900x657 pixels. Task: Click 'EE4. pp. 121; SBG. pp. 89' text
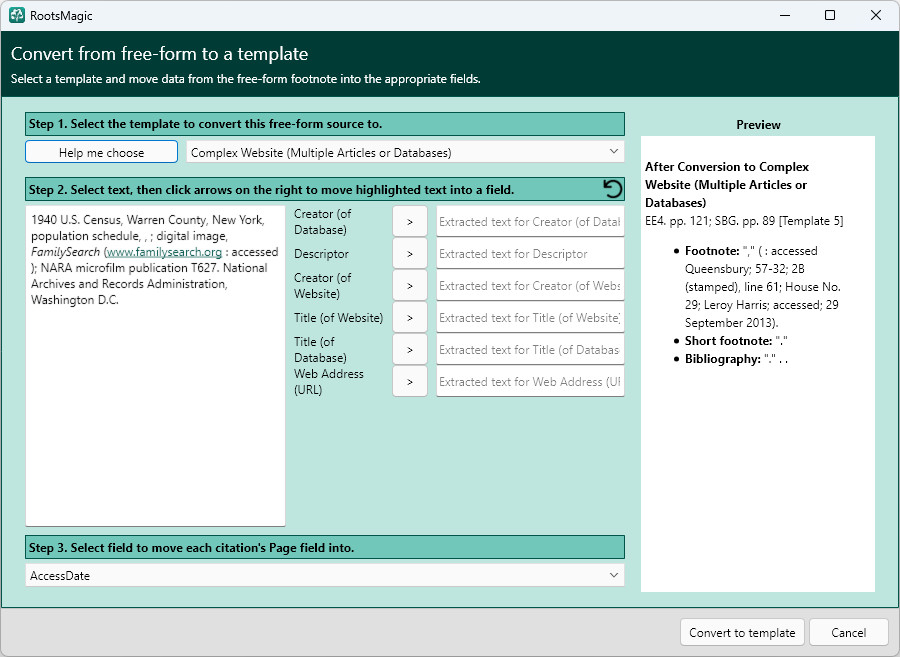pos(710,221)
